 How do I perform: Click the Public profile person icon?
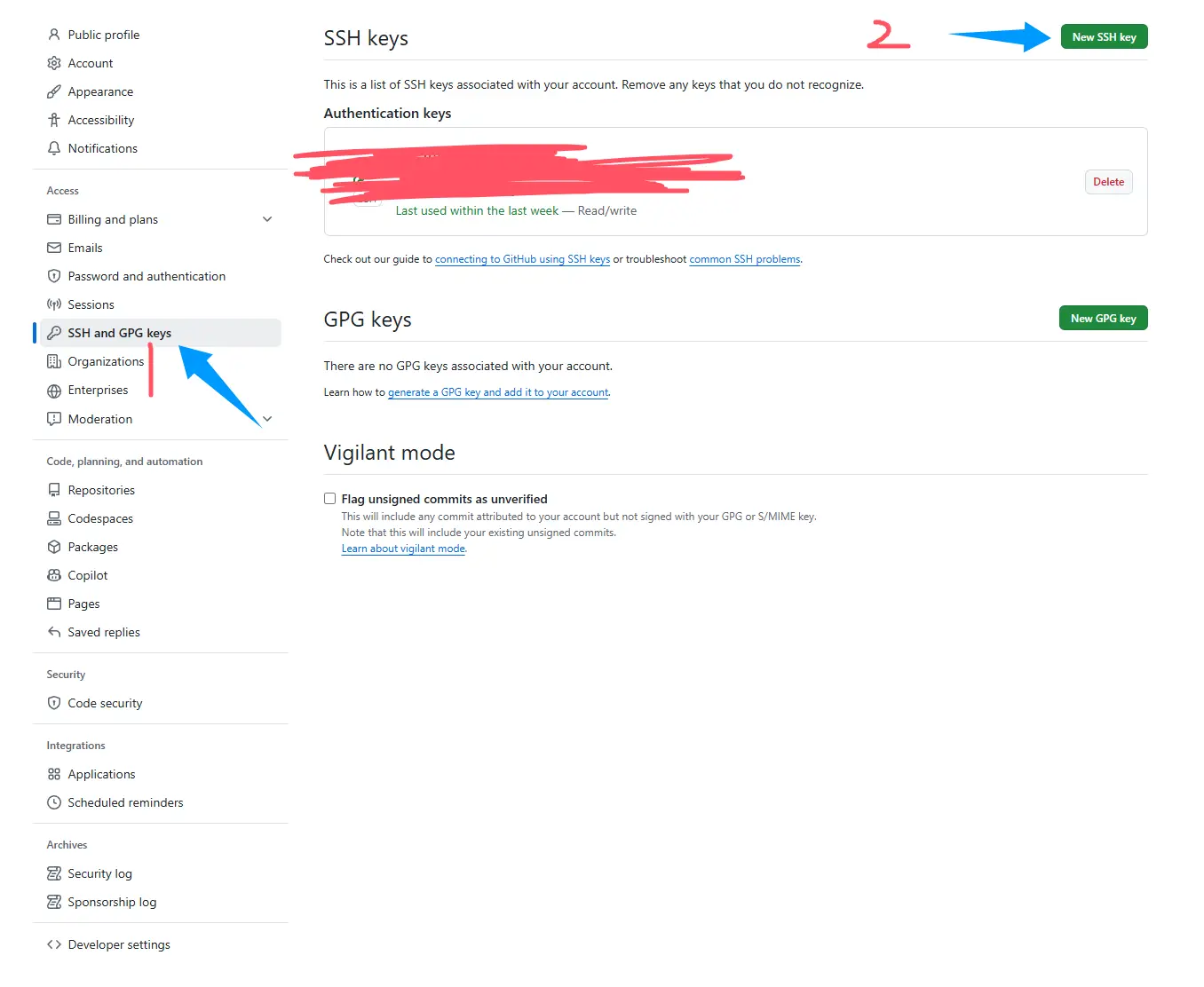pos(54,35)
